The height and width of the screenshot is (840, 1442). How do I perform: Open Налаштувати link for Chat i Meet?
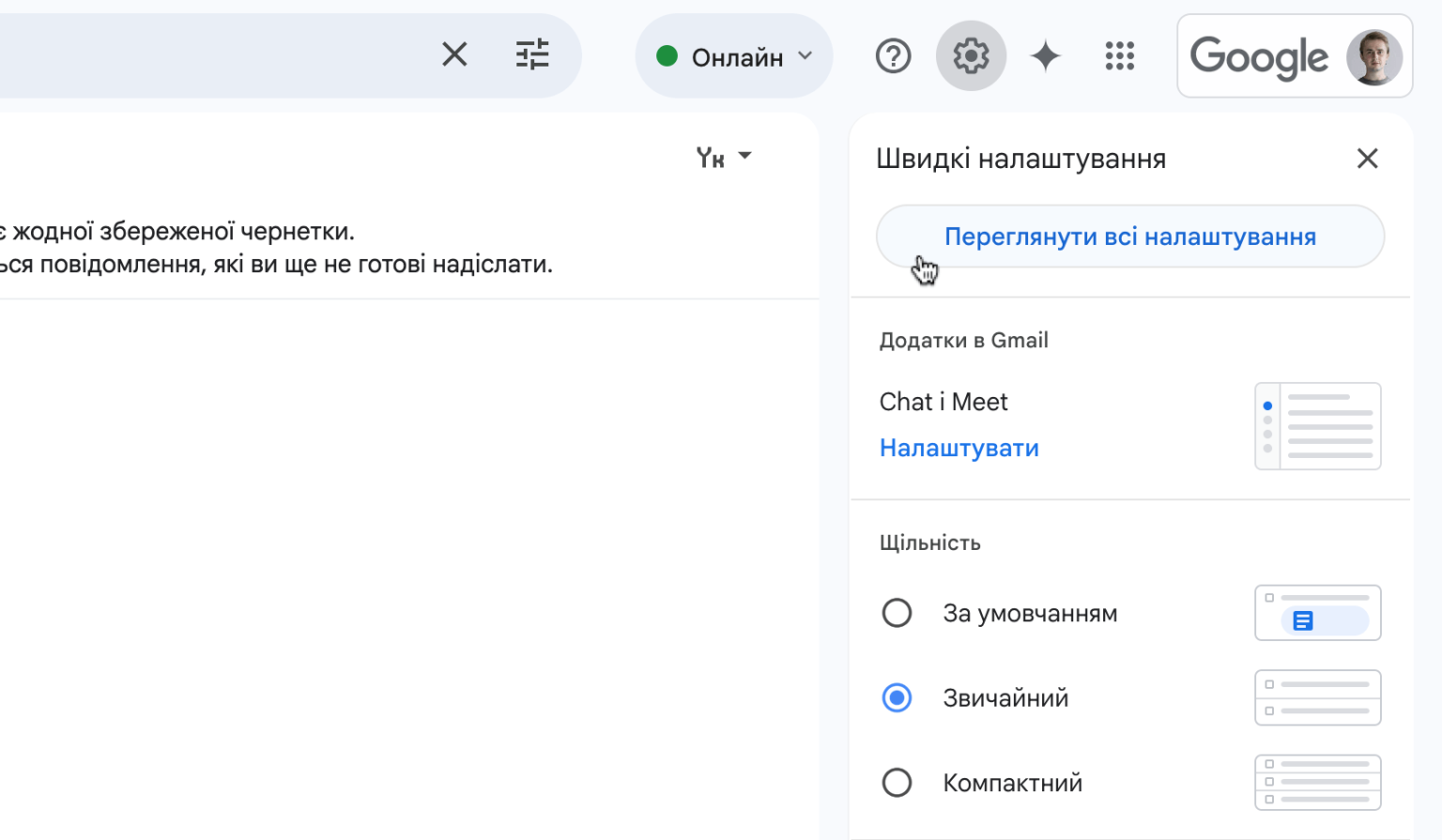[959, 448]
